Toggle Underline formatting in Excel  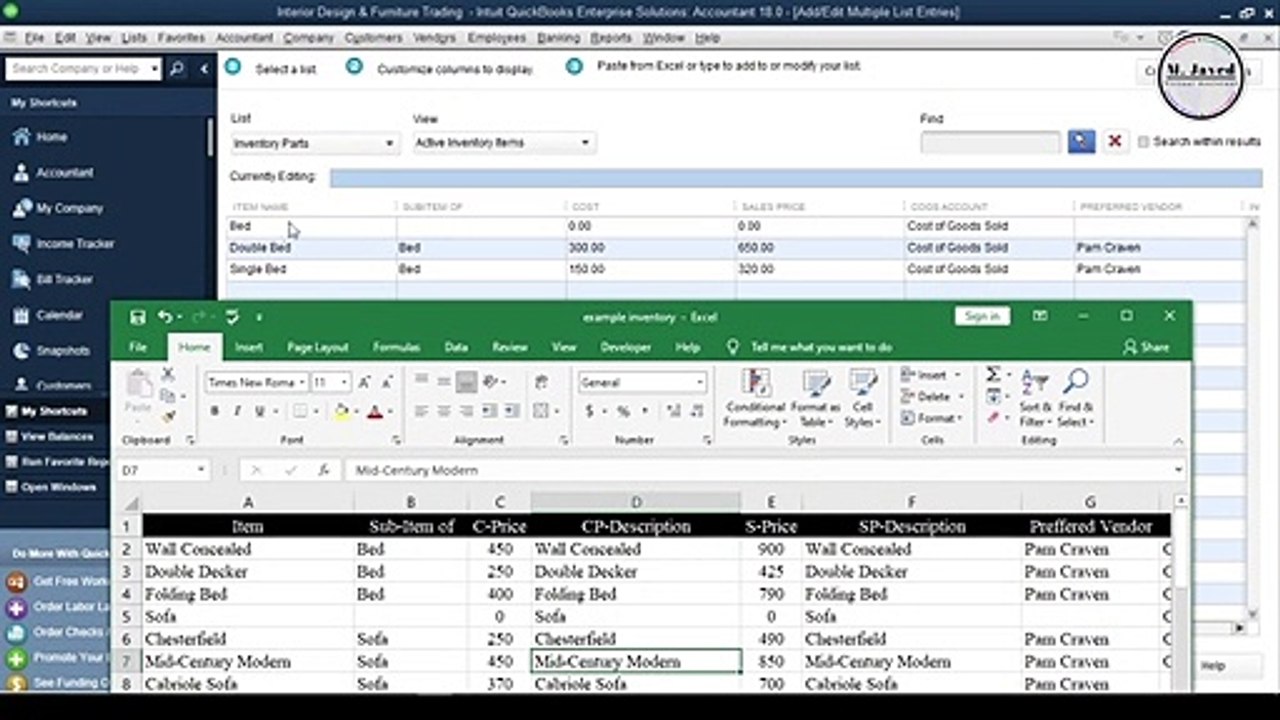click(x=260, y=411)
